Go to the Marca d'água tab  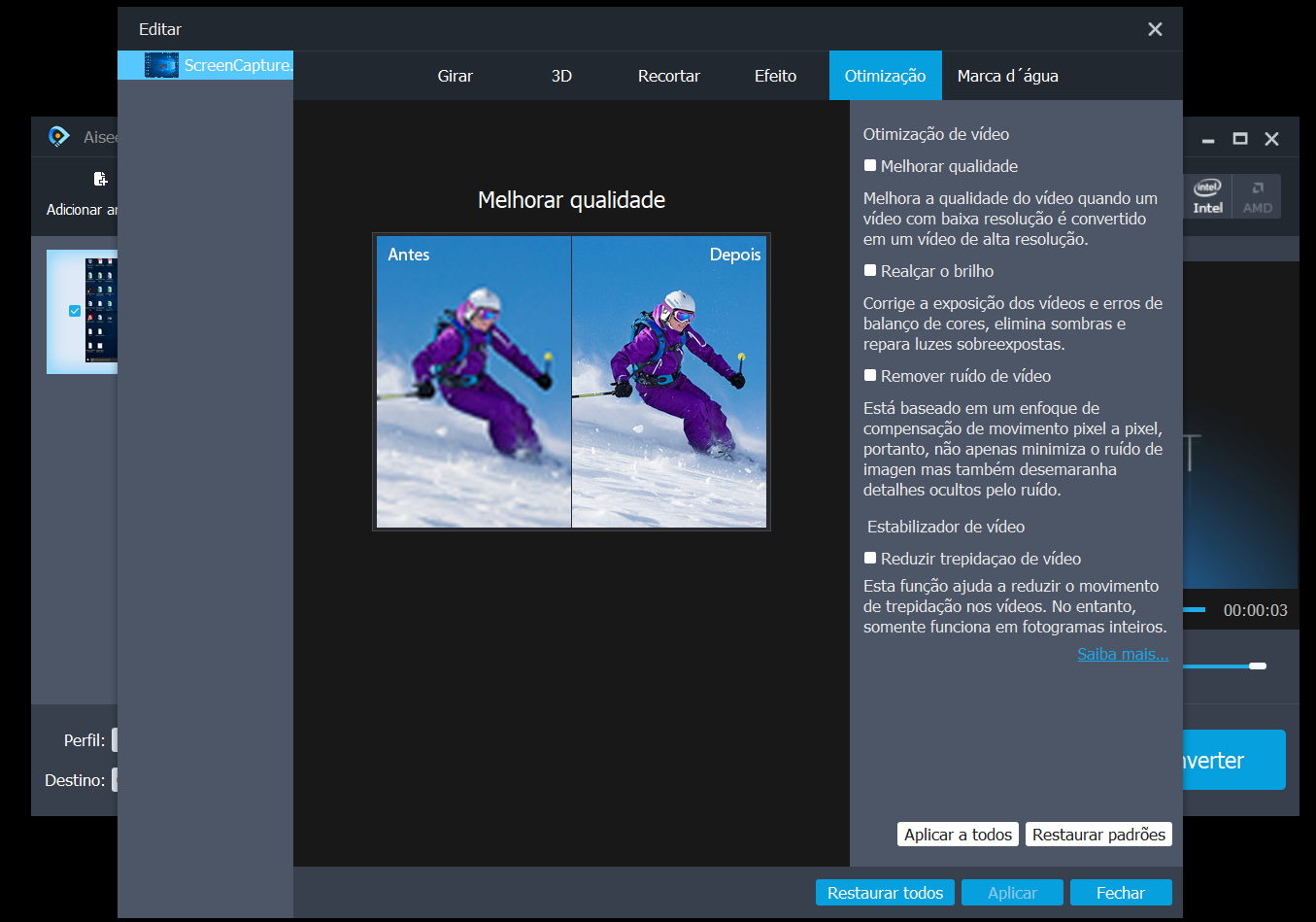1007,76
